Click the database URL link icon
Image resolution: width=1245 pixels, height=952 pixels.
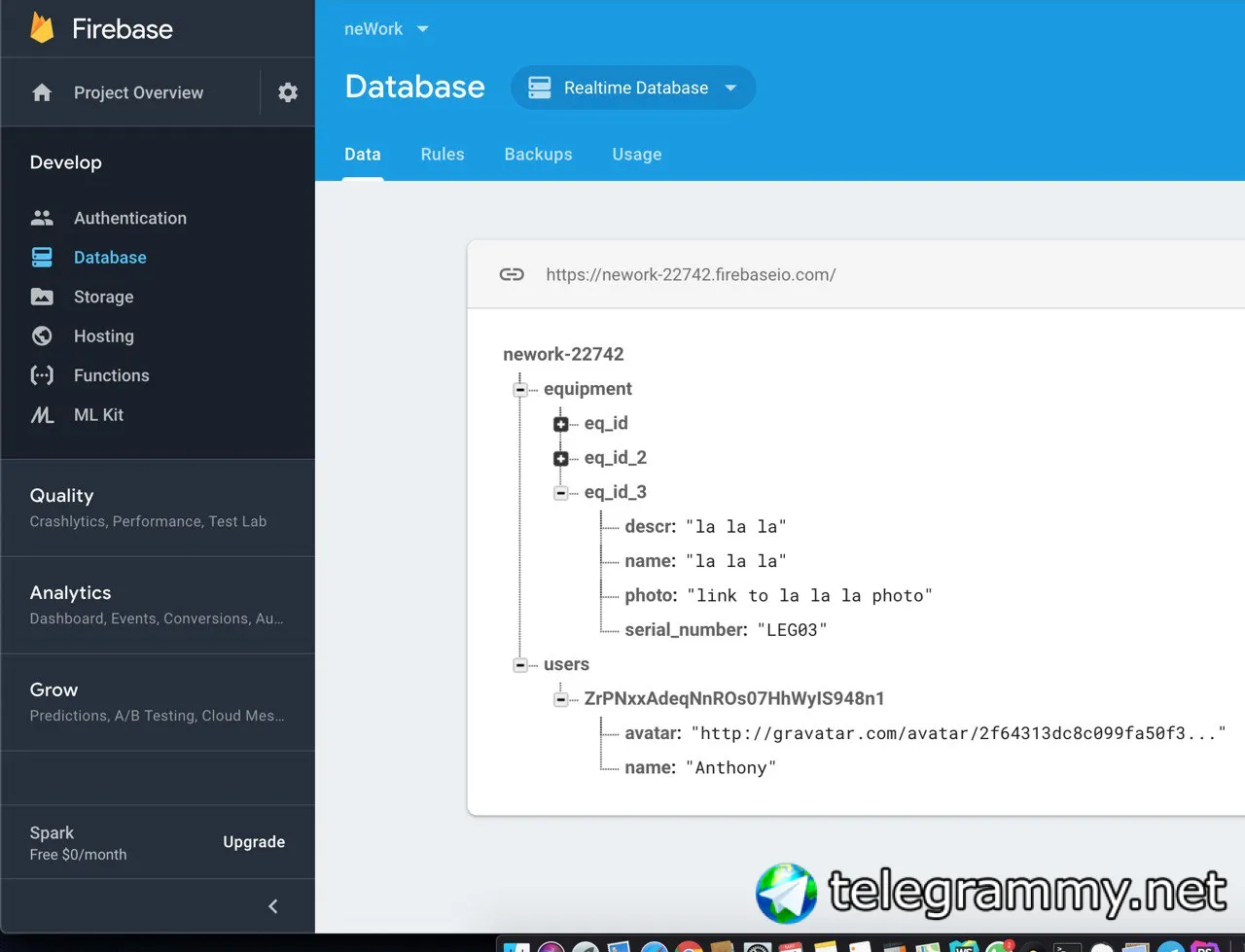pos(512,274)
